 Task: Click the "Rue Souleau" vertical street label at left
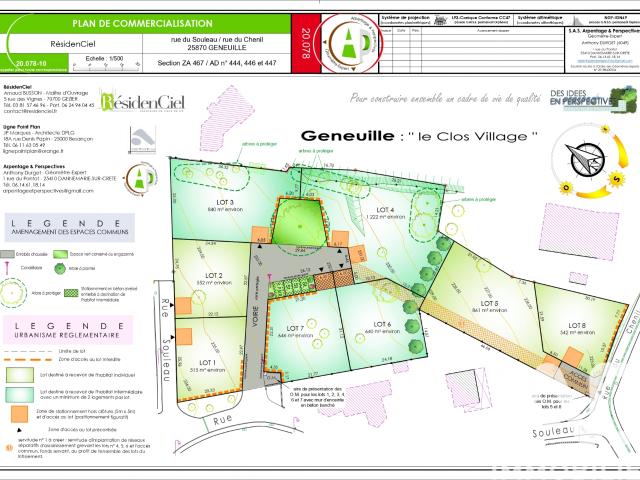165,340
